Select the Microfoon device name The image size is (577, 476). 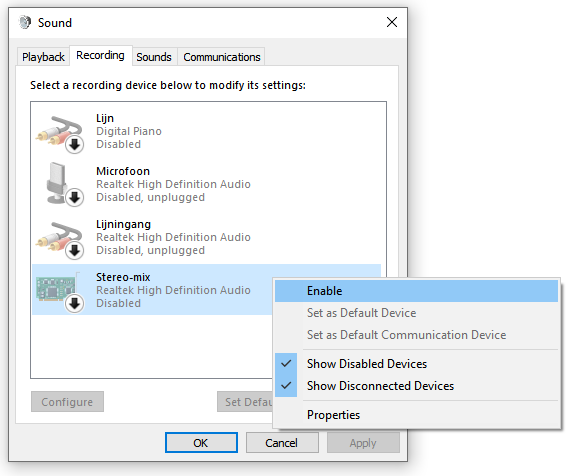123,171
